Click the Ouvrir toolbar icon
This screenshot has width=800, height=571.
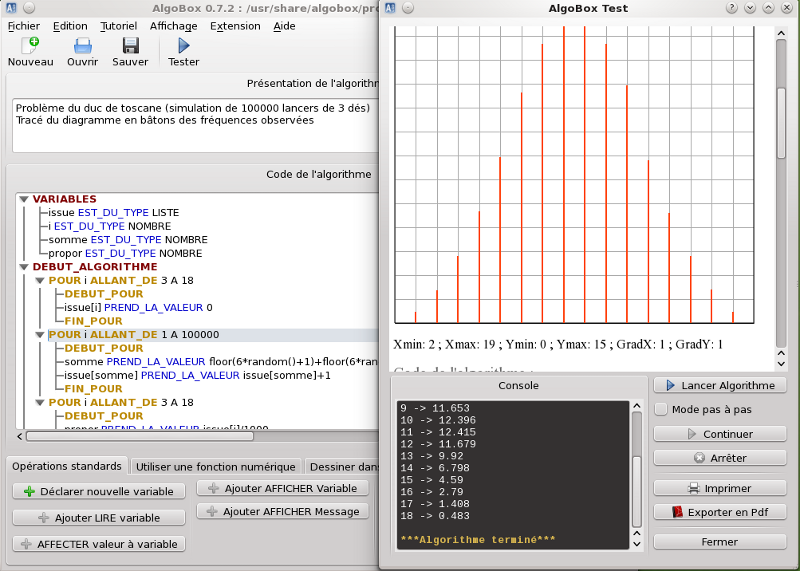coord(83,46)
